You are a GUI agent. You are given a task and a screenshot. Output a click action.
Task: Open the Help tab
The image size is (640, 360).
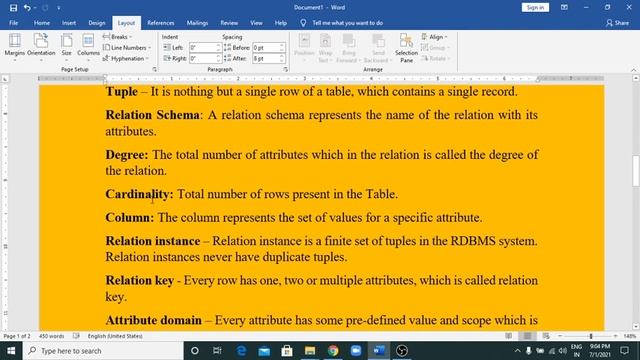pyautogui.click(x=280, y=23)
